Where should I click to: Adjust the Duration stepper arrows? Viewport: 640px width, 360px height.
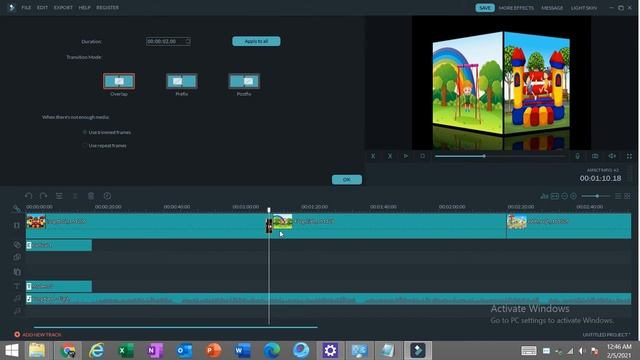(188, 41)
